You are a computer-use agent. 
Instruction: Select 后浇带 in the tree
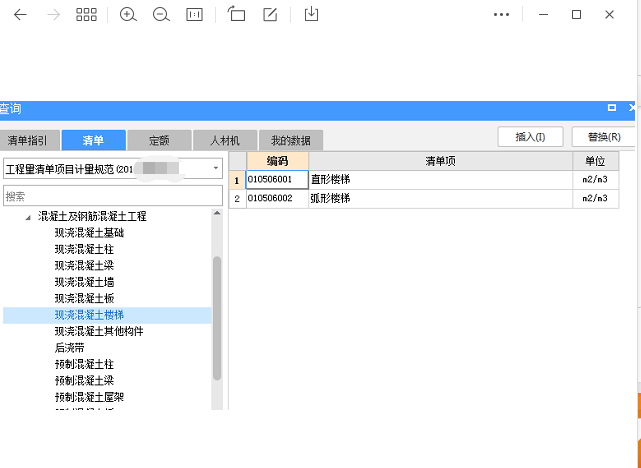69,348
